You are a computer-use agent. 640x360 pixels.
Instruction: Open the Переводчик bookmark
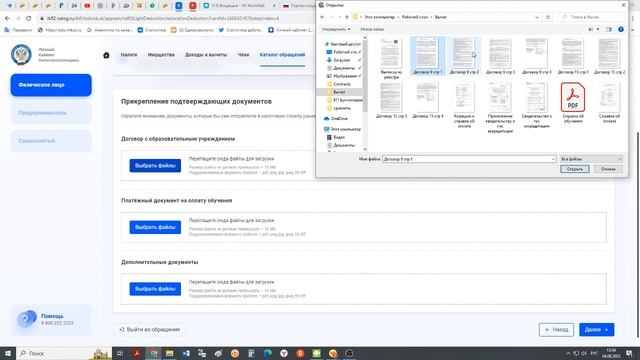point(18,30)
